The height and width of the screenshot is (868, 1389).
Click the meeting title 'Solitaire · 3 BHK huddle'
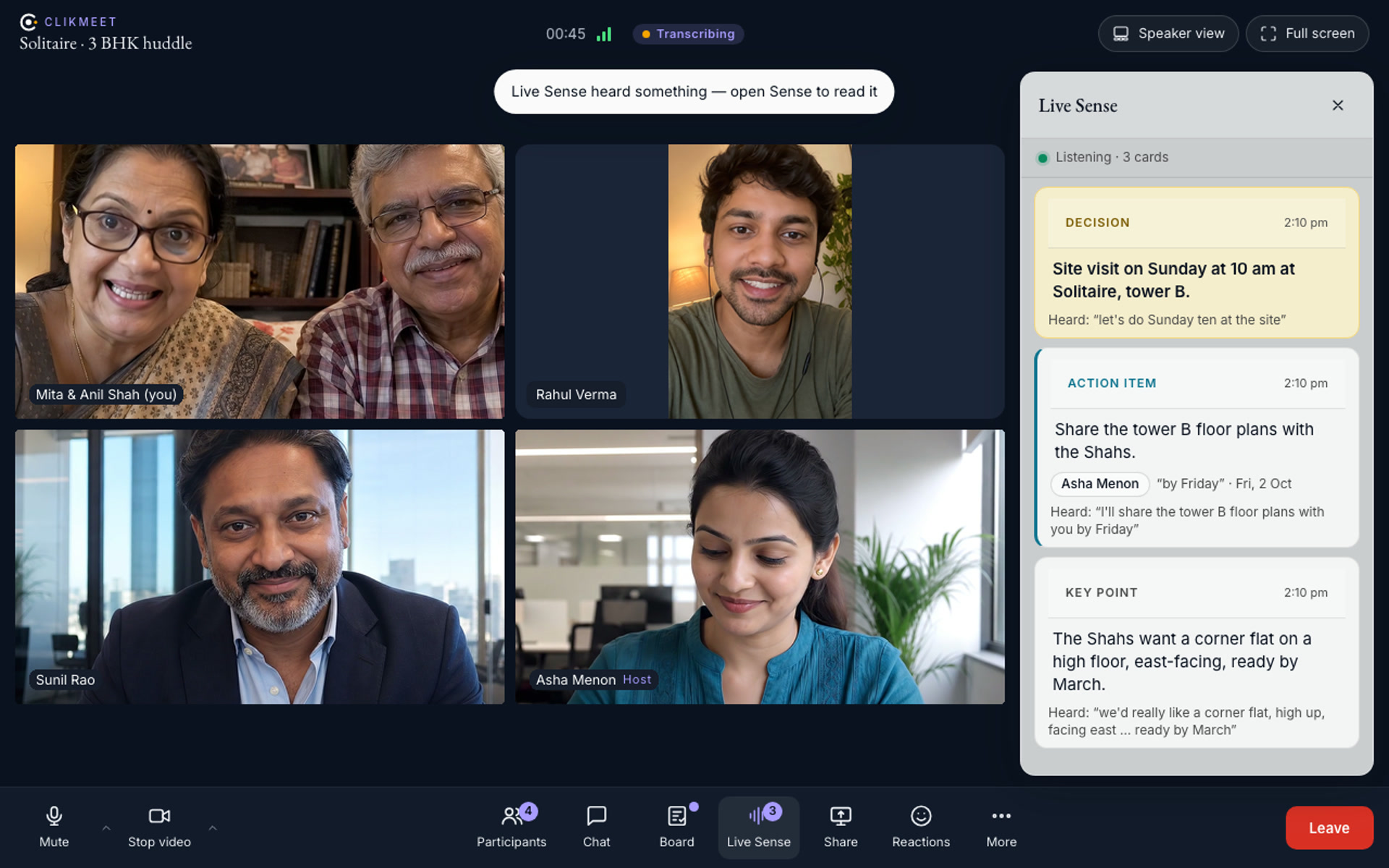point(106,43)
